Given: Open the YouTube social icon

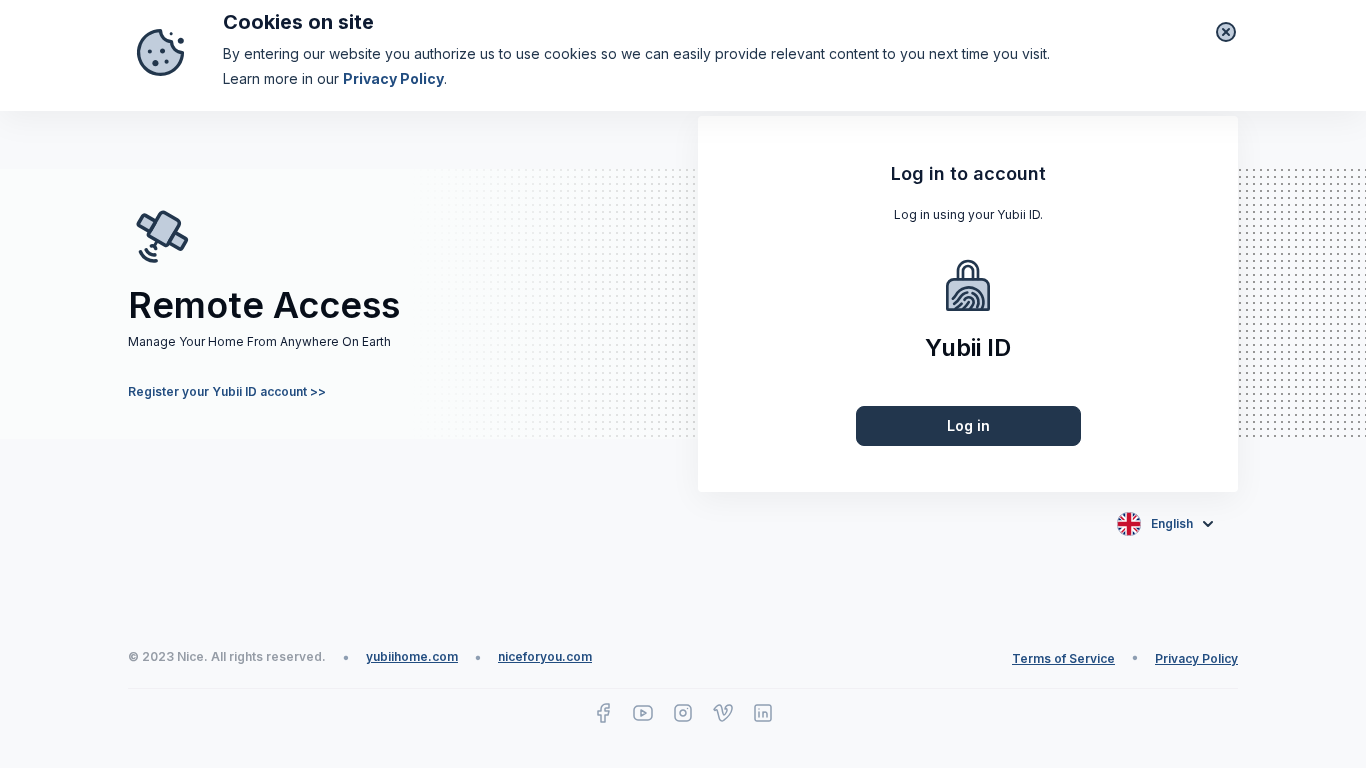Looking at the screenshot, I should pos(643,713).
